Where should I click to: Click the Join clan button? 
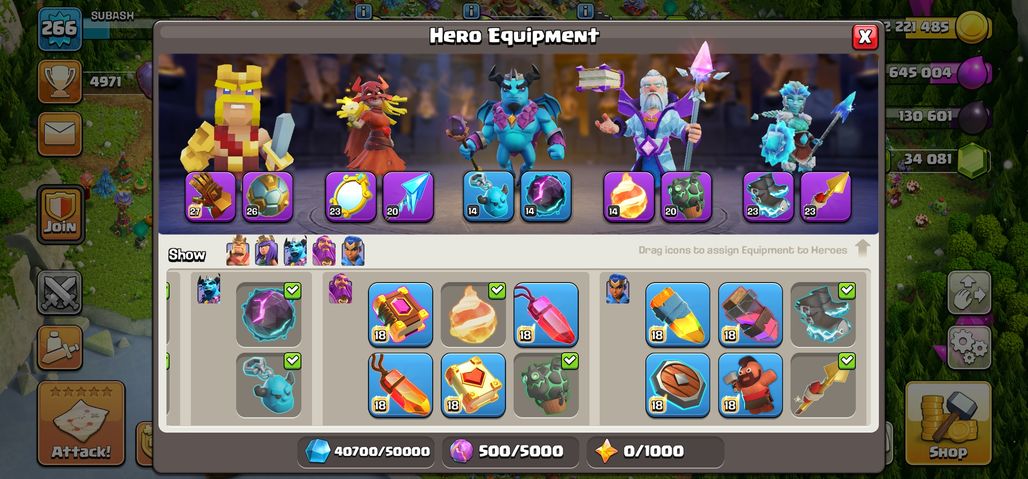(60, 214)
